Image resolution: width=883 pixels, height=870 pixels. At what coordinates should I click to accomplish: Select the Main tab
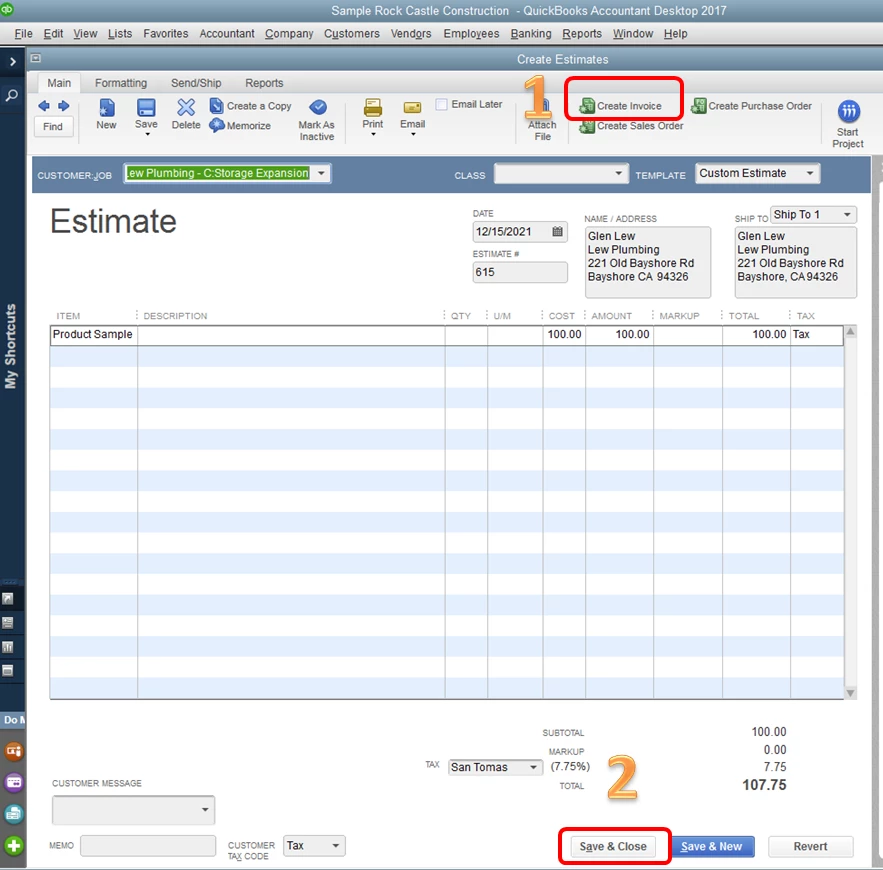click(59, 83)
